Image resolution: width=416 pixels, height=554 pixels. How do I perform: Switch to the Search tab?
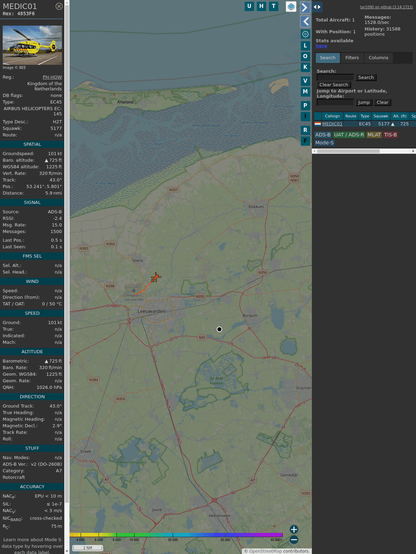coord(328,58)
